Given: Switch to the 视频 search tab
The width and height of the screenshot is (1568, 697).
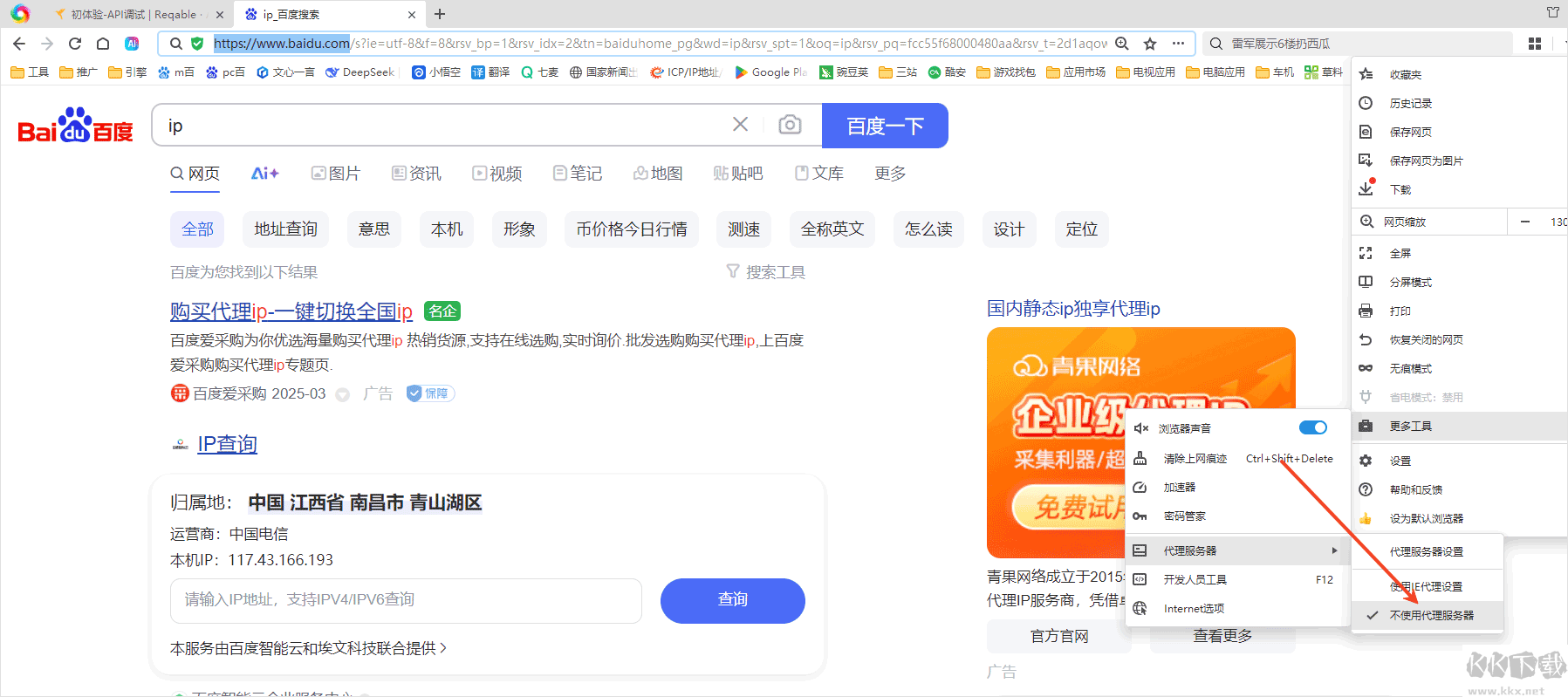Looking at the screenshot, I should pos(497,174).
